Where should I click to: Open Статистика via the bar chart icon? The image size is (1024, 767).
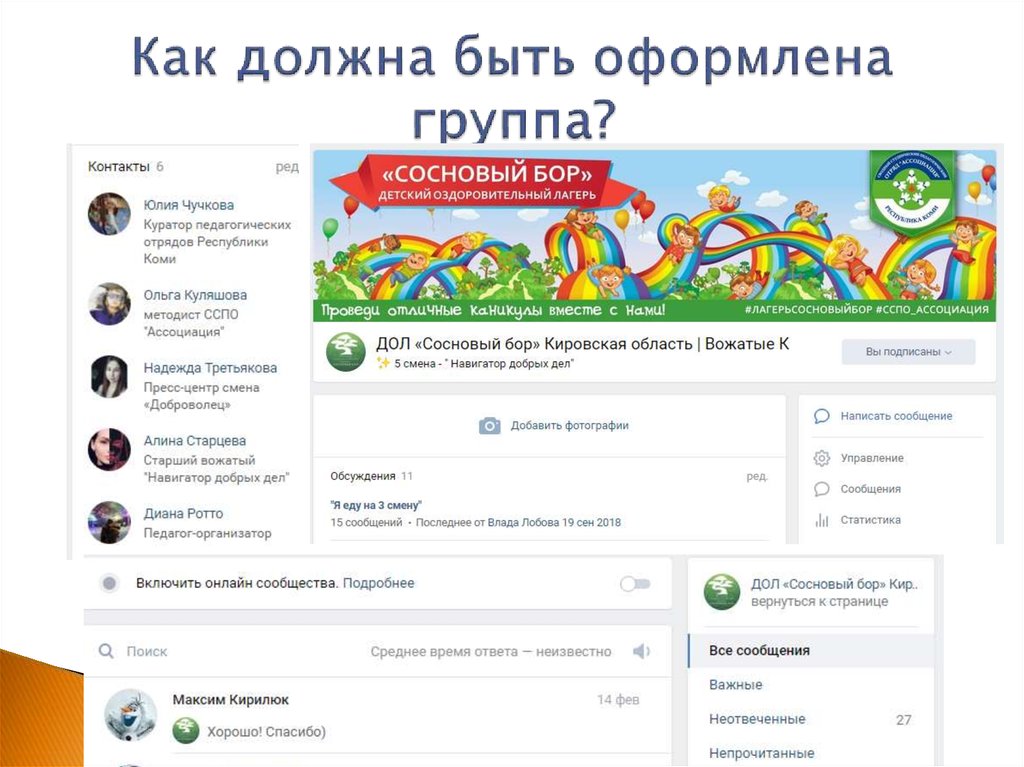point(820,520)
